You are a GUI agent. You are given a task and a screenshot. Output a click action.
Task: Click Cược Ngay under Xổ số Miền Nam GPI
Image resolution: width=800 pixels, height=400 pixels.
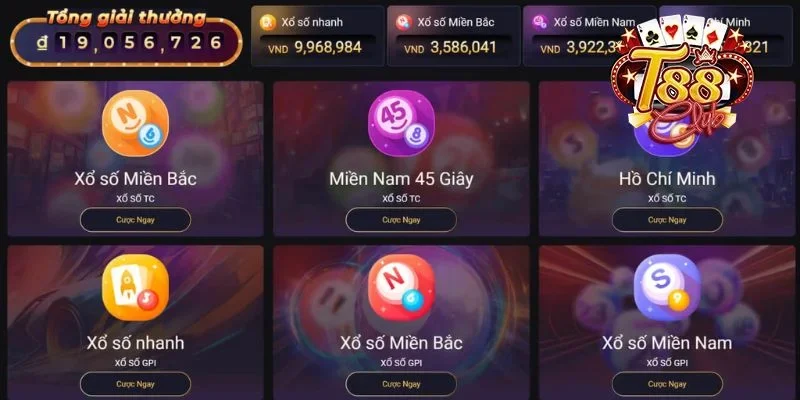click(667, 384)
